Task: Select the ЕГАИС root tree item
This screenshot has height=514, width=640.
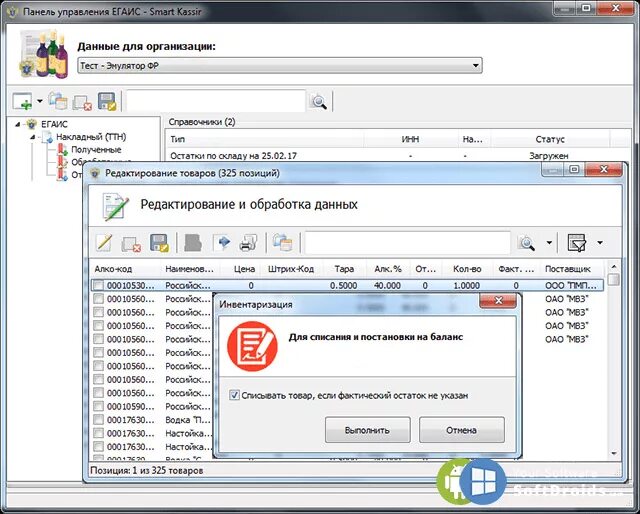Action: pyautogui.click(x=54, y=124)
